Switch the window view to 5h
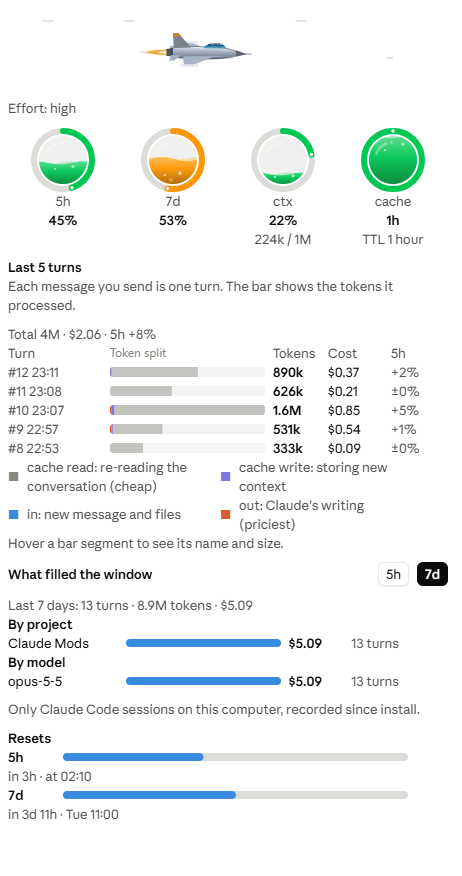Viewport: 462px width, 876px height. click(393, 574)
